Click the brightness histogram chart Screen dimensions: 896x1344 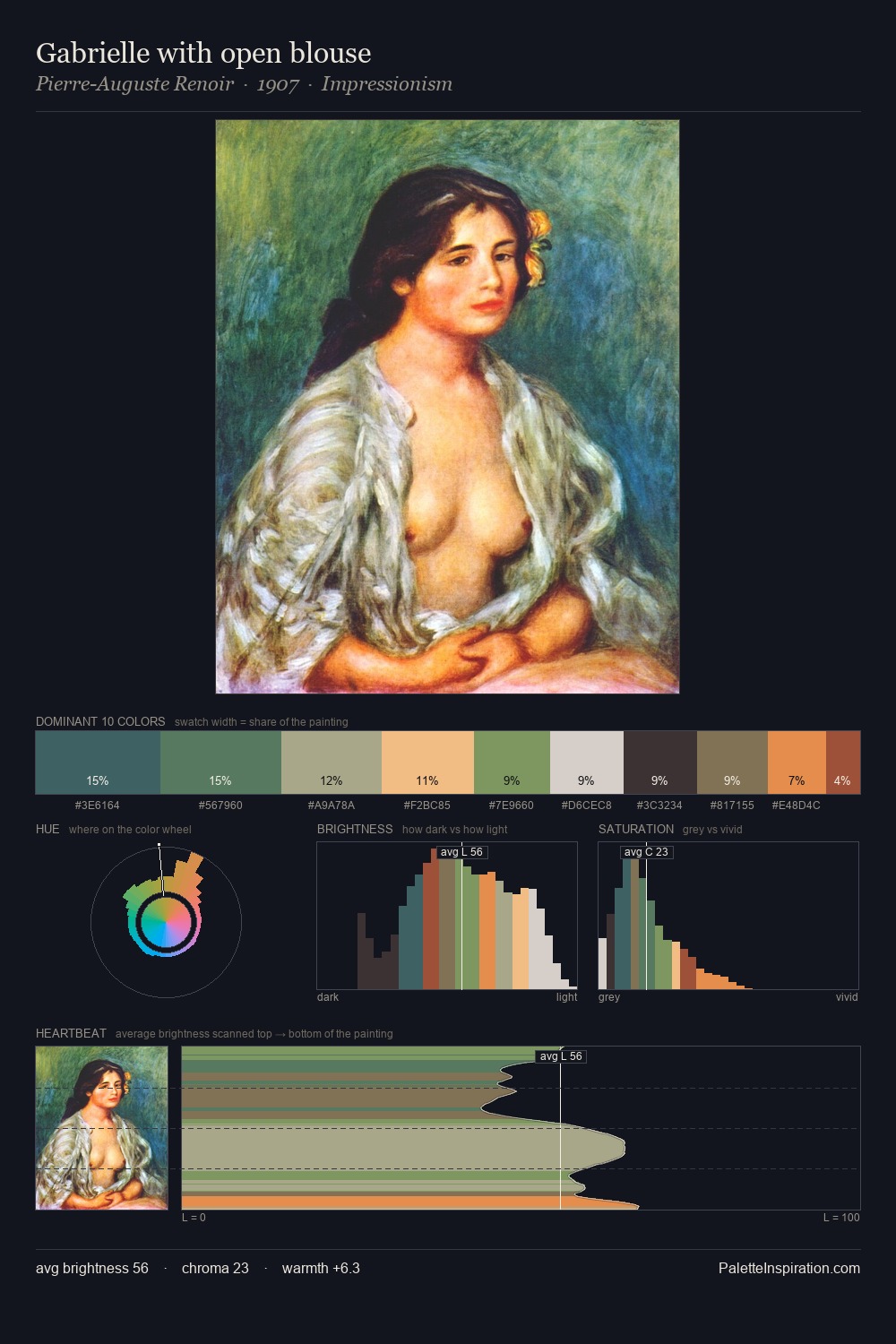pyautogui.click(x=447, y=916)
